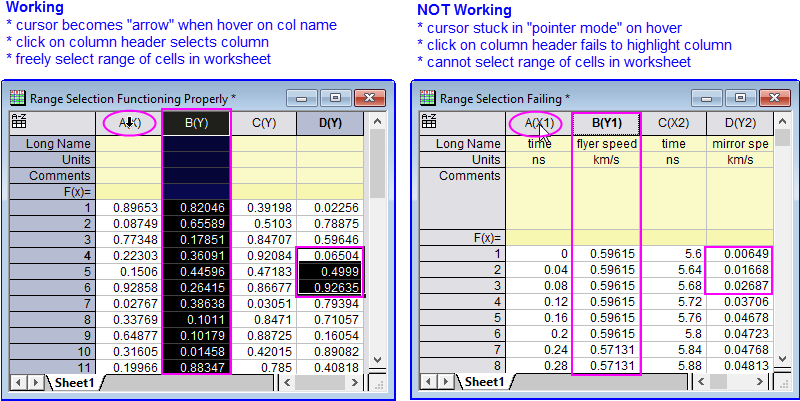Click the C(X2) column header in the Failing window
800x401 pixels.
pyautogui.click(x=673, y=123)
